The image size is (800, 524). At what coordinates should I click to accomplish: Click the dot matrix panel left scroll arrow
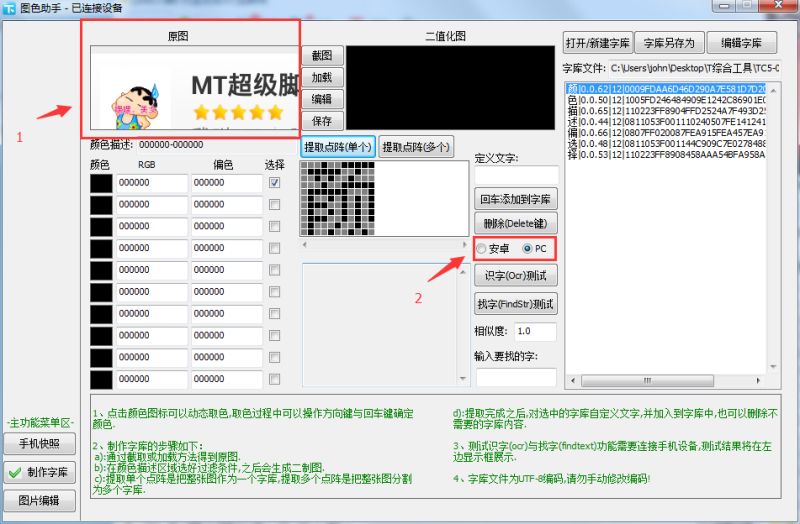[305, 245]
